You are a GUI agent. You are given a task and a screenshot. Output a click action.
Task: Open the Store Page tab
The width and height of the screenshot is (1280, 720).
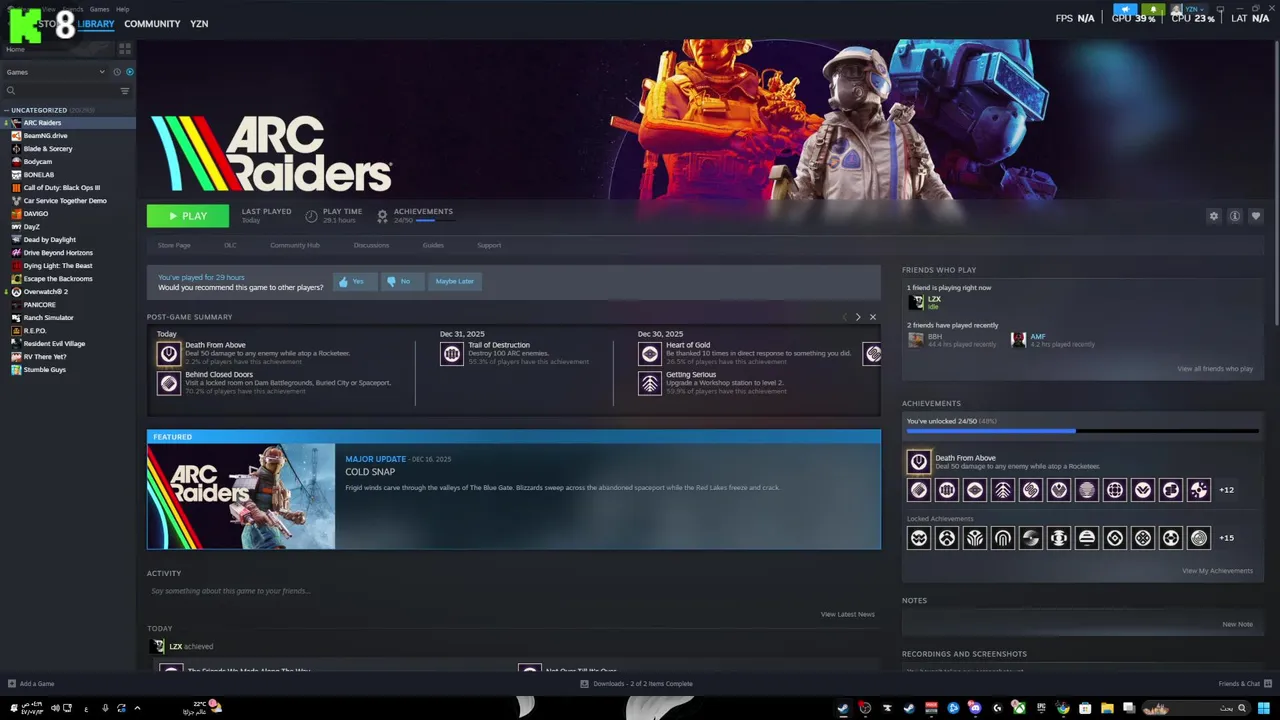[174, 245]
